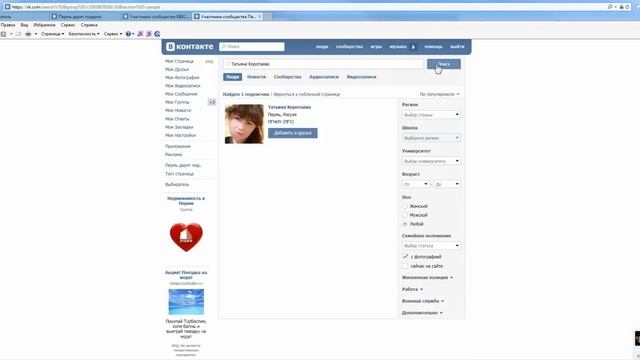Toggle the 'с фотографией' checkbox
The height and width of the screenshot is (360, 640).
click(x=405, y=257)
